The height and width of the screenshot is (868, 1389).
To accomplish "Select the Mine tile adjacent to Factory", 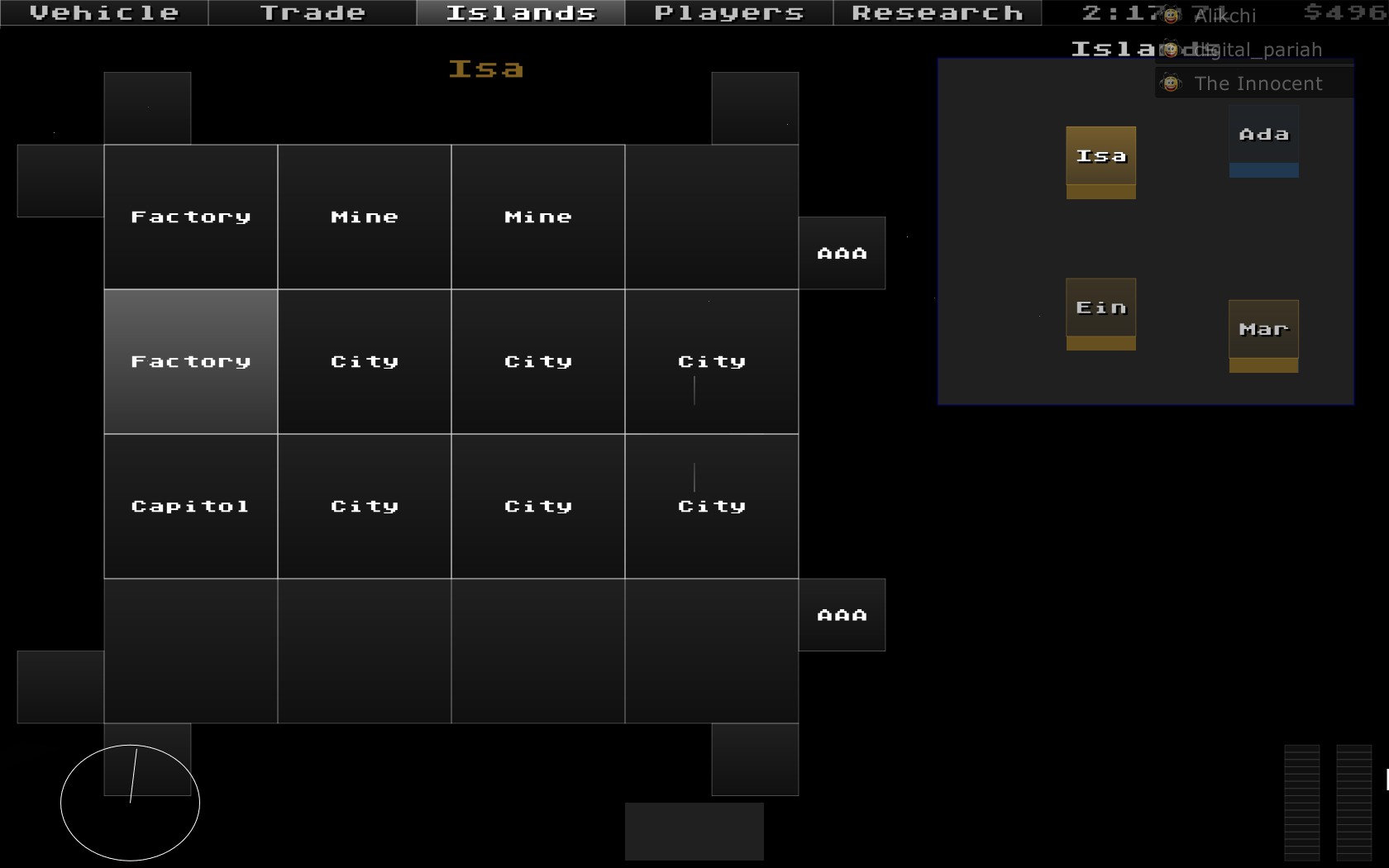I will 364,217.
